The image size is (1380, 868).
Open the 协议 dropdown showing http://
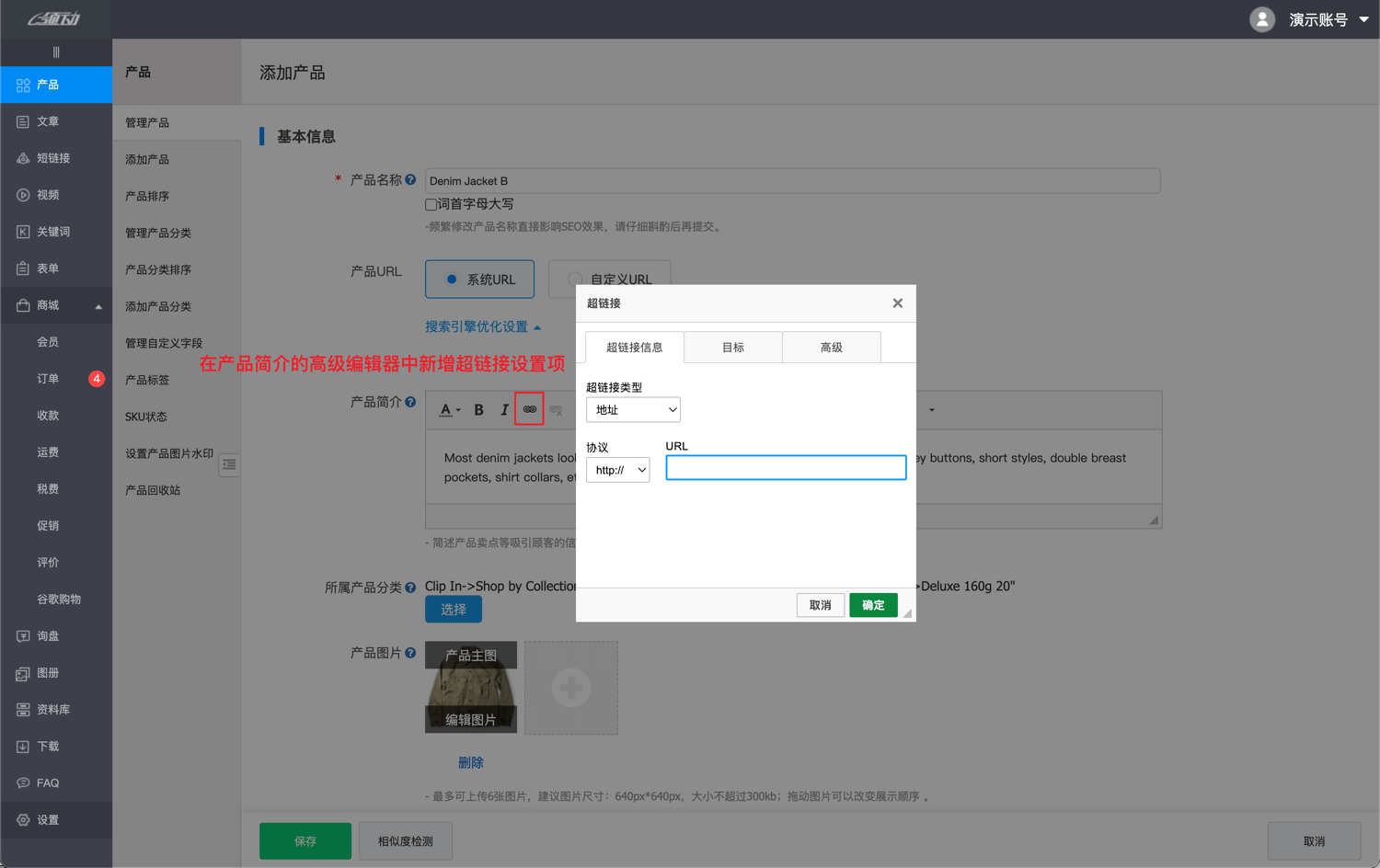pyautogui.click(x=617, y=469)
